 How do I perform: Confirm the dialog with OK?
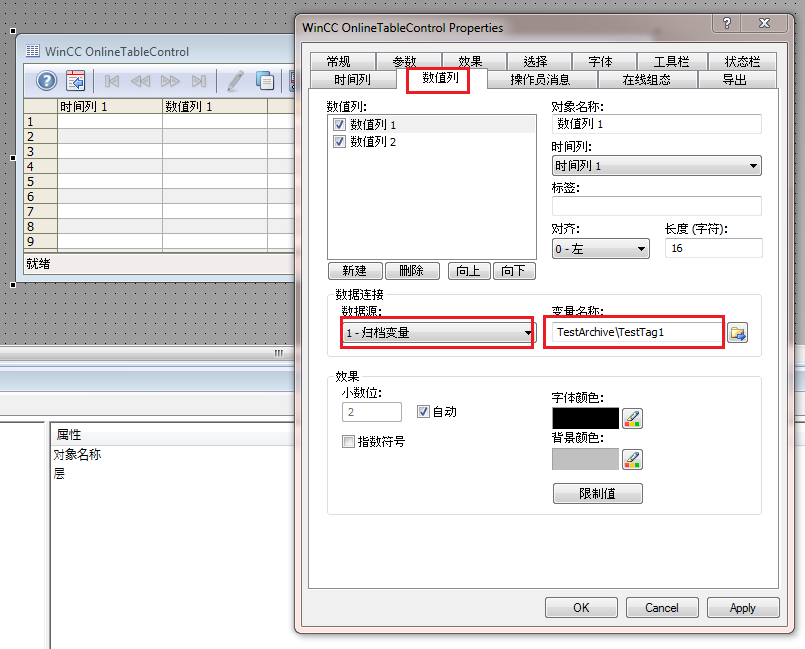[581, 608]
